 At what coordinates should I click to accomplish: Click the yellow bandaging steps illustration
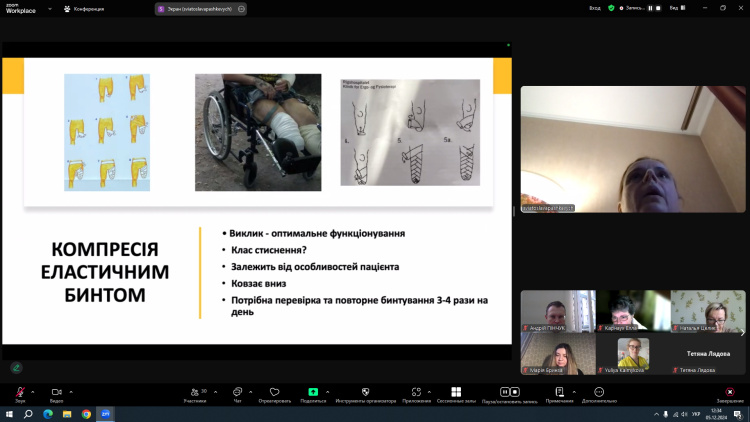click(107, 132)
